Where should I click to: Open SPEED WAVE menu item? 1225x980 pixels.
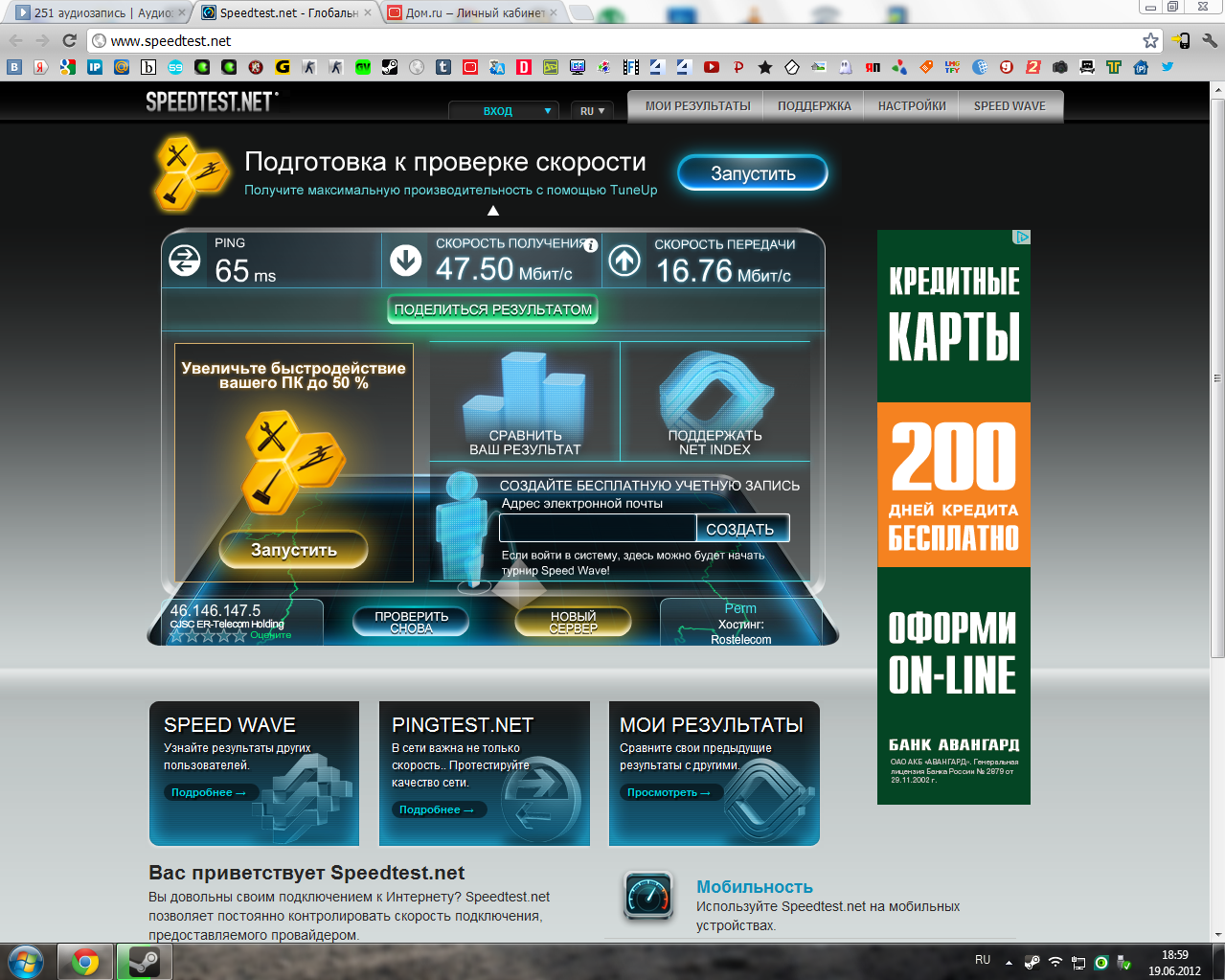point(1009,106)
